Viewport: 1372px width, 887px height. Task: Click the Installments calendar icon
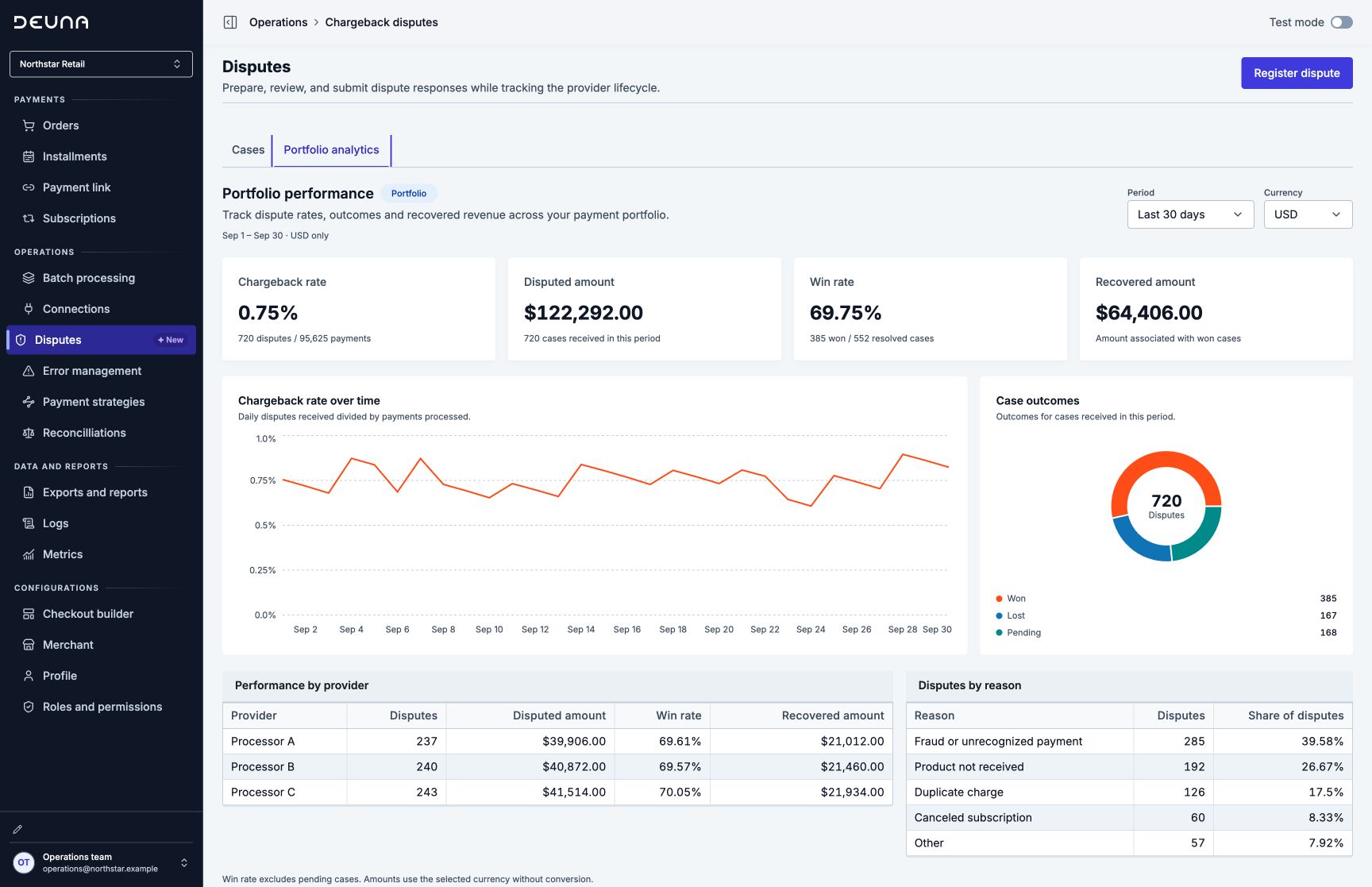[29, 156]
